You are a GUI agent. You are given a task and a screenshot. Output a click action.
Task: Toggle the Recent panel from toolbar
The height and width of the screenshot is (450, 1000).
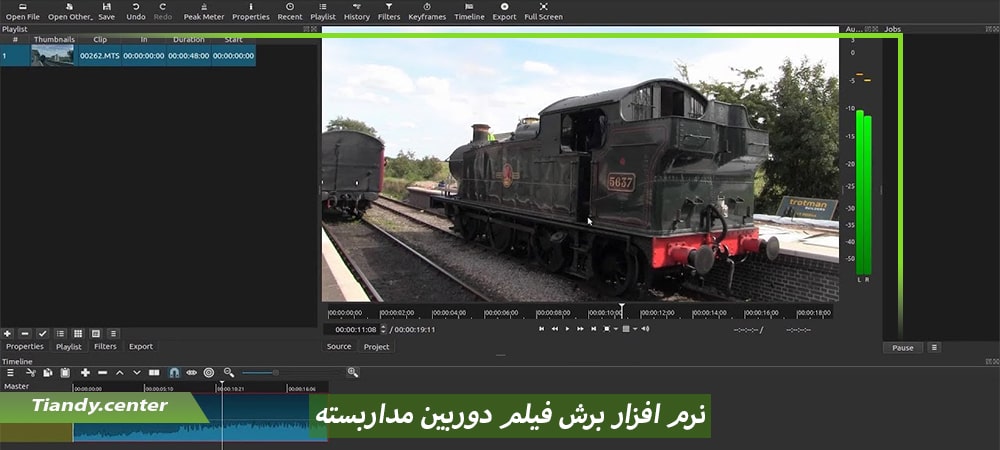(290, 11)
